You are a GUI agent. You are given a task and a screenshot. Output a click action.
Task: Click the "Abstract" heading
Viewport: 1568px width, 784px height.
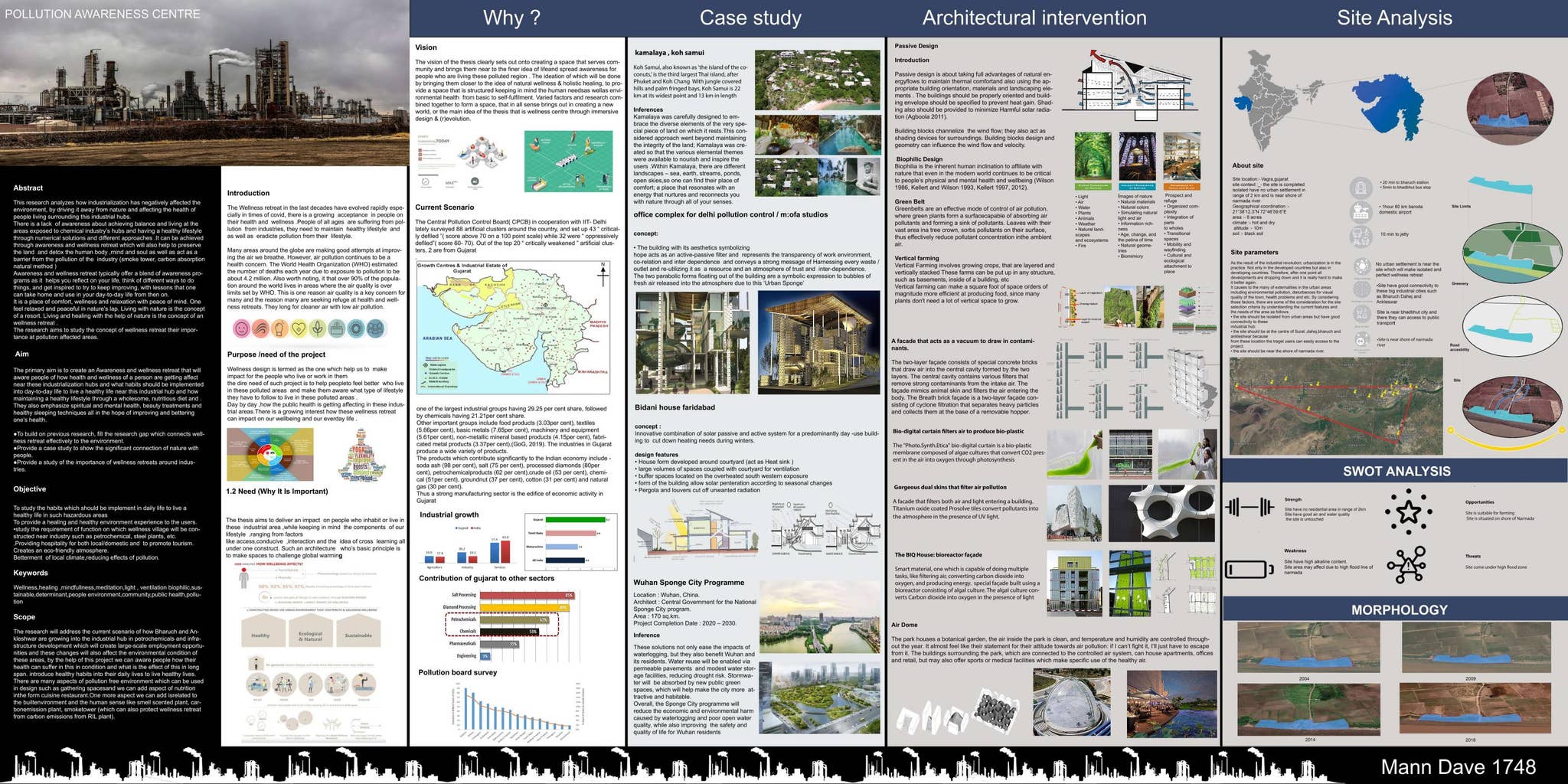click(28, 188)
